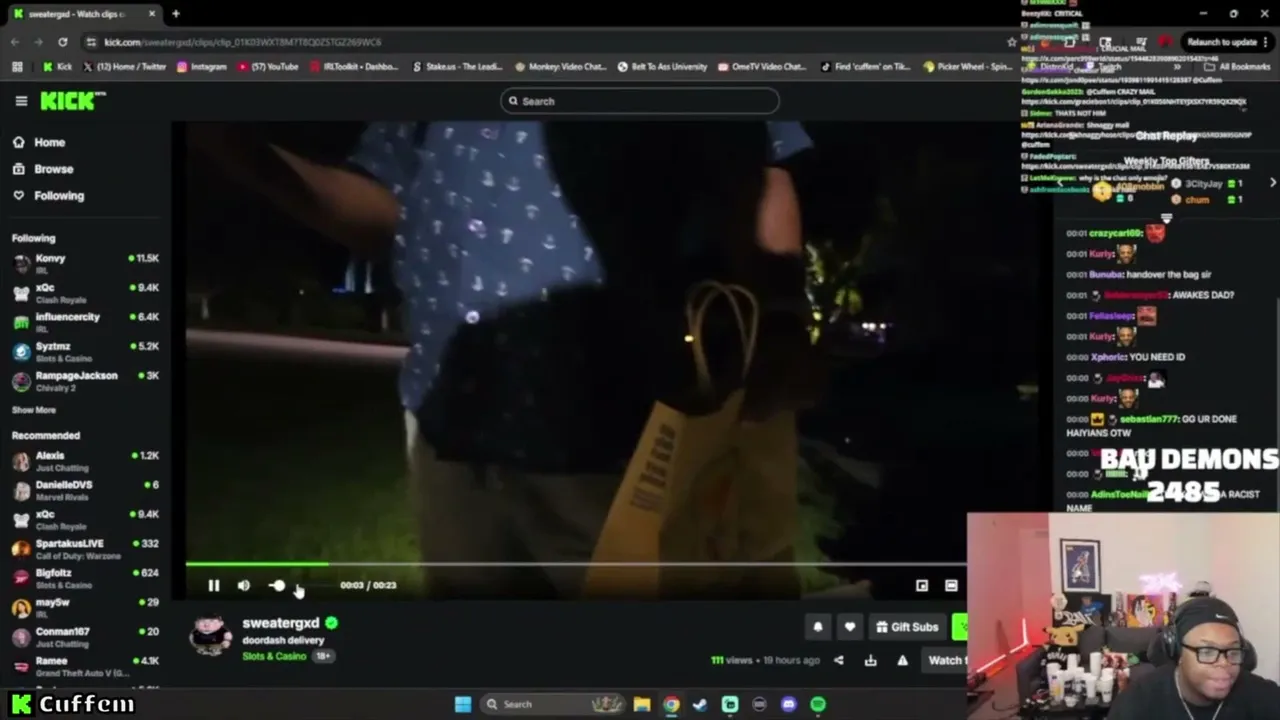Open the Monkey Video Chat bookmark
This screenshot has height=720, width=1280.
(560, 67)
